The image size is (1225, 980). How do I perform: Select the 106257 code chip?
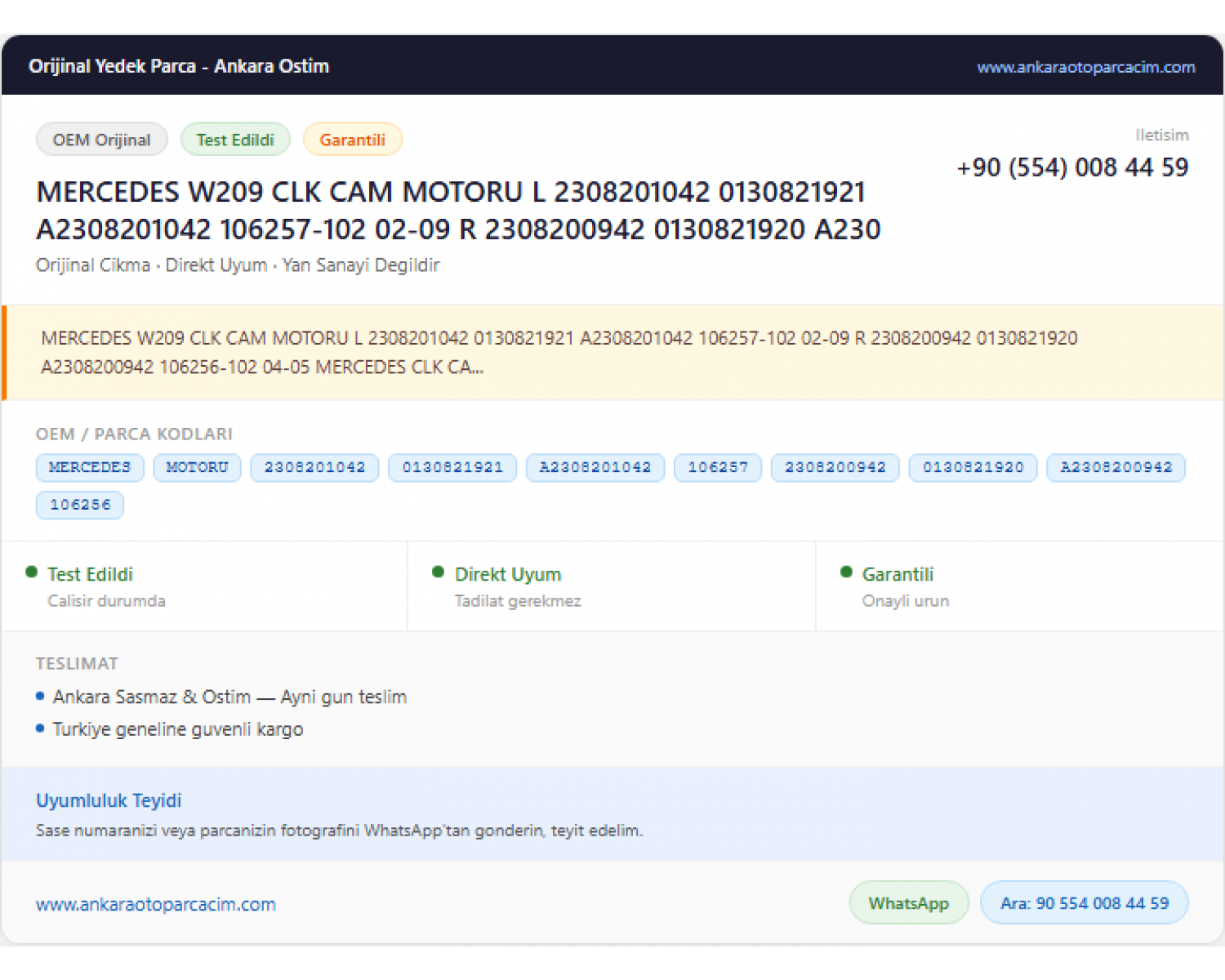pyautogui.click(x=718, y=468)
